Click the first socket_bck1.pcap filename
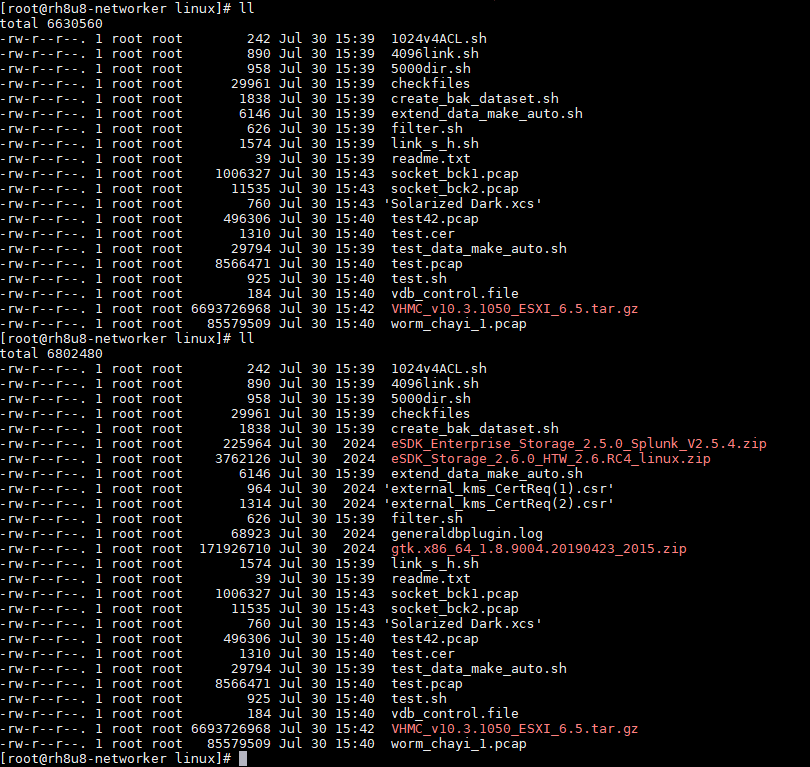Image resolution: width=810 pixels, height=767 pixels. pyautogui.click(x=455, y=174)
